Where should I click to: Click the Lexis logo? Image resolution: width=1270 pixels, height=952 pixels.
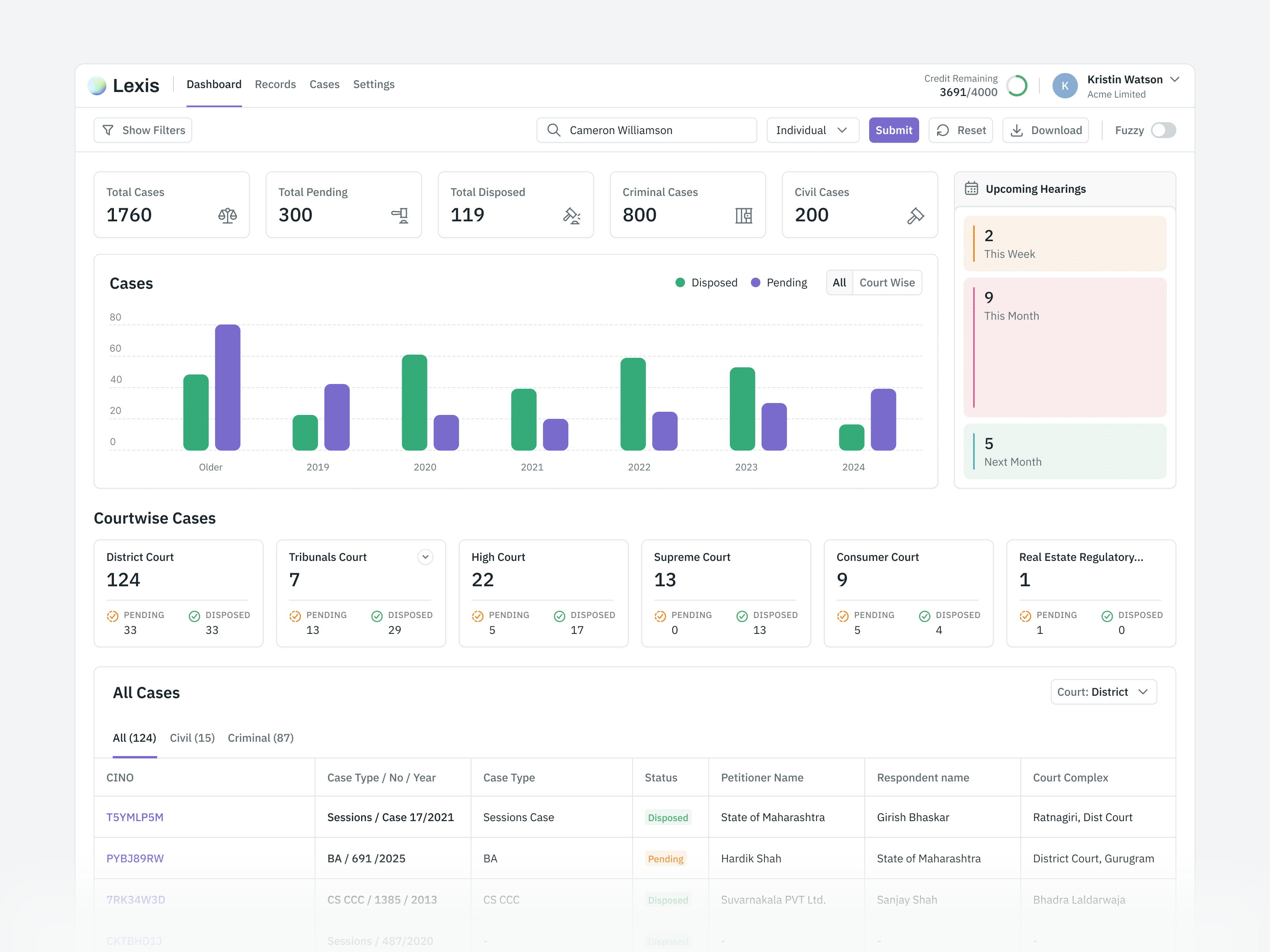97,86
